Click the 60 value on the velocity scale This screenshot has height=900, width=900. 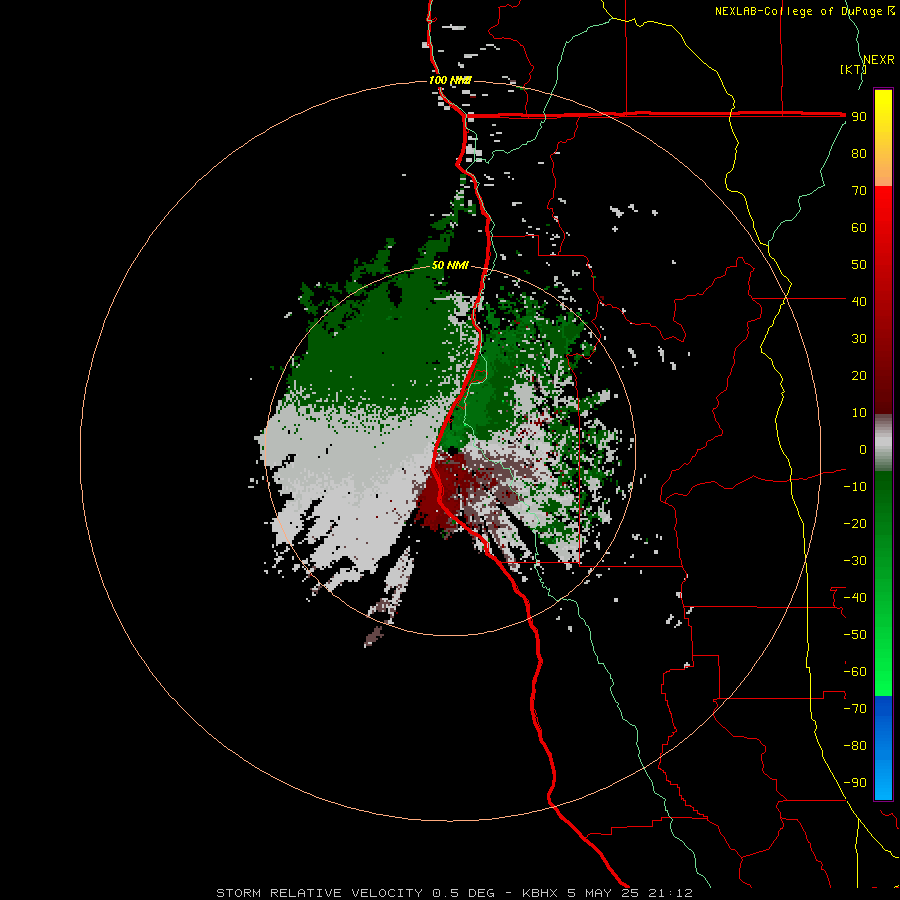pos(859,228)
